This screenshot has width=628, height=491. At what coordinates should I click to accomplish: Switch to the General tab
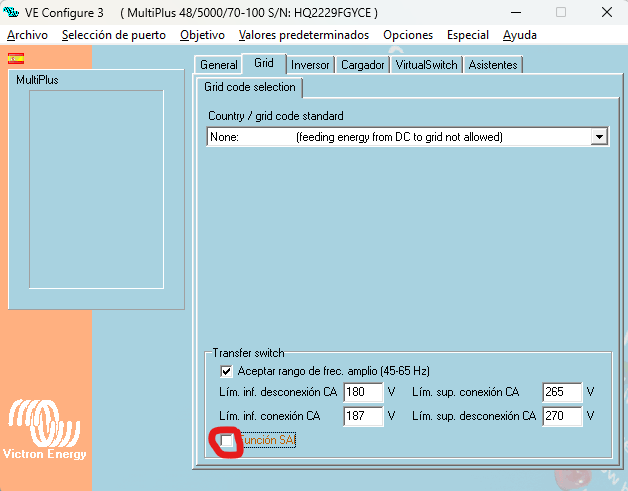click(x=219, y=65)
